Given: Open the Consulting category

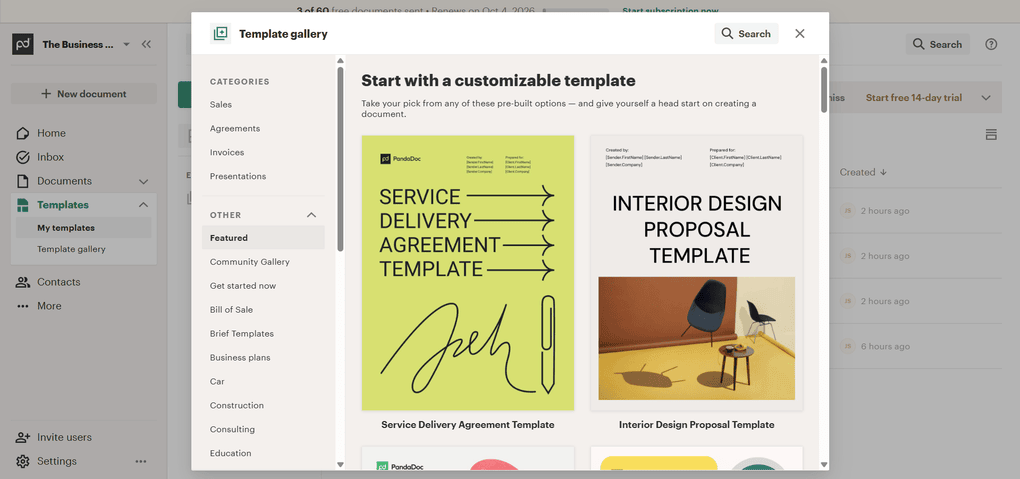Looking at the screenshot, I should click(x=232, y=430).
